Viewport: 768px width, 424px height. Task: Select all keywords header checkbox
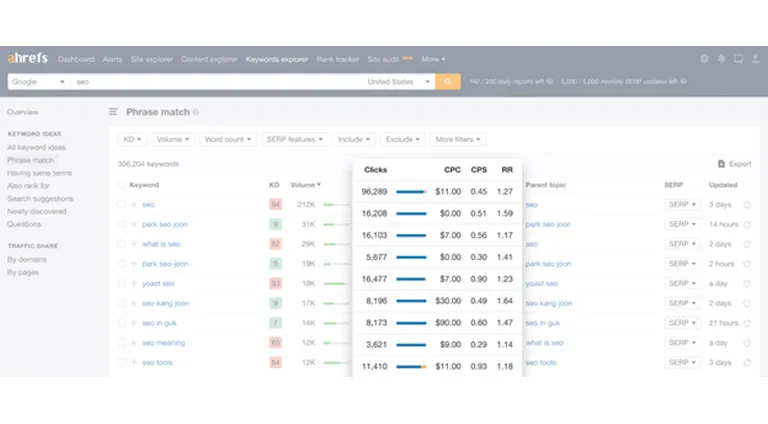point(121,185)
